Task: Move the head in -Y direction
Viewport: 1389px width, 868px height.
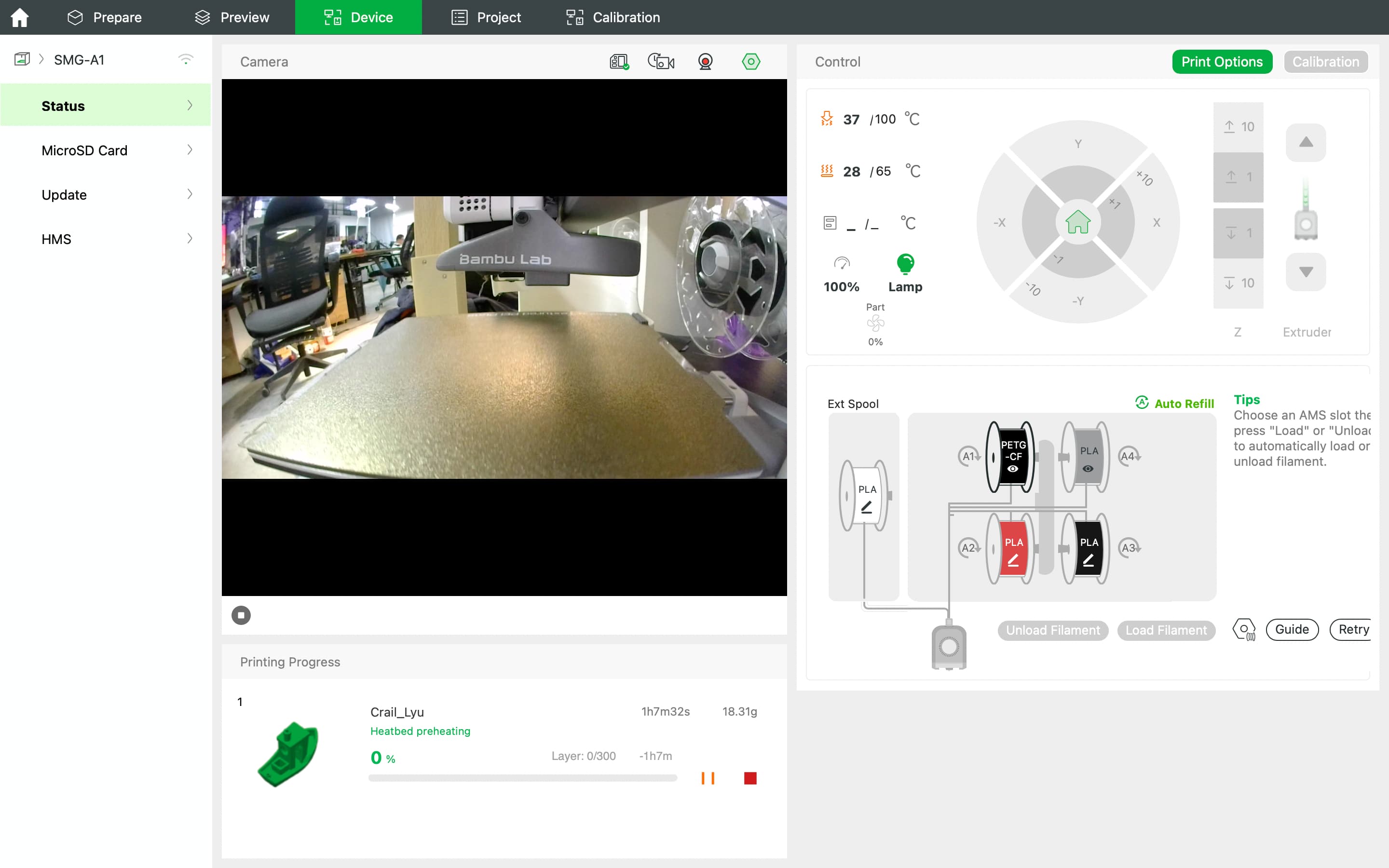Action: point(1078,301)
